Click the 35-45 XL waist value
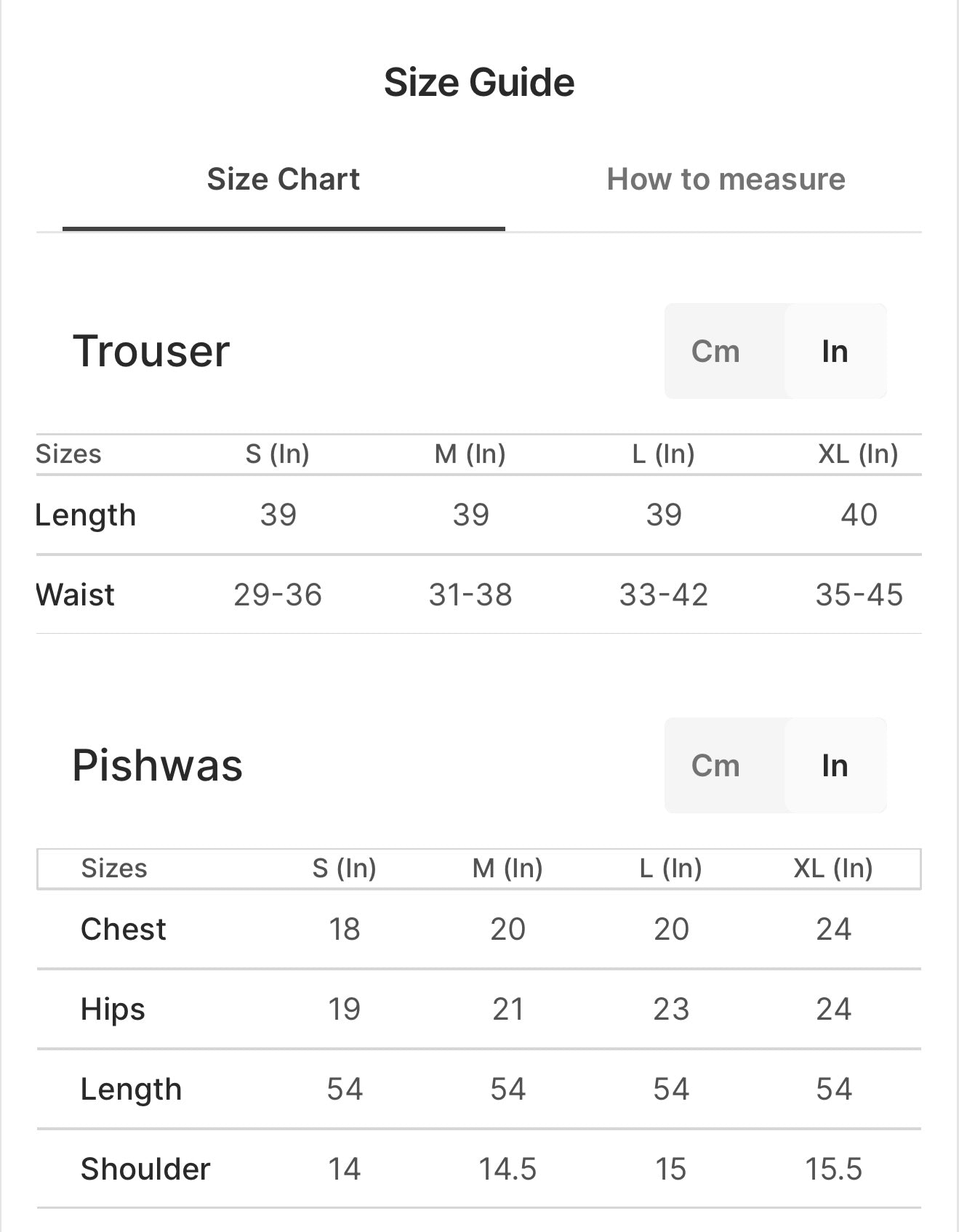Image resolution: width=959 pixels, height=1232 pixels. (859, 595)
